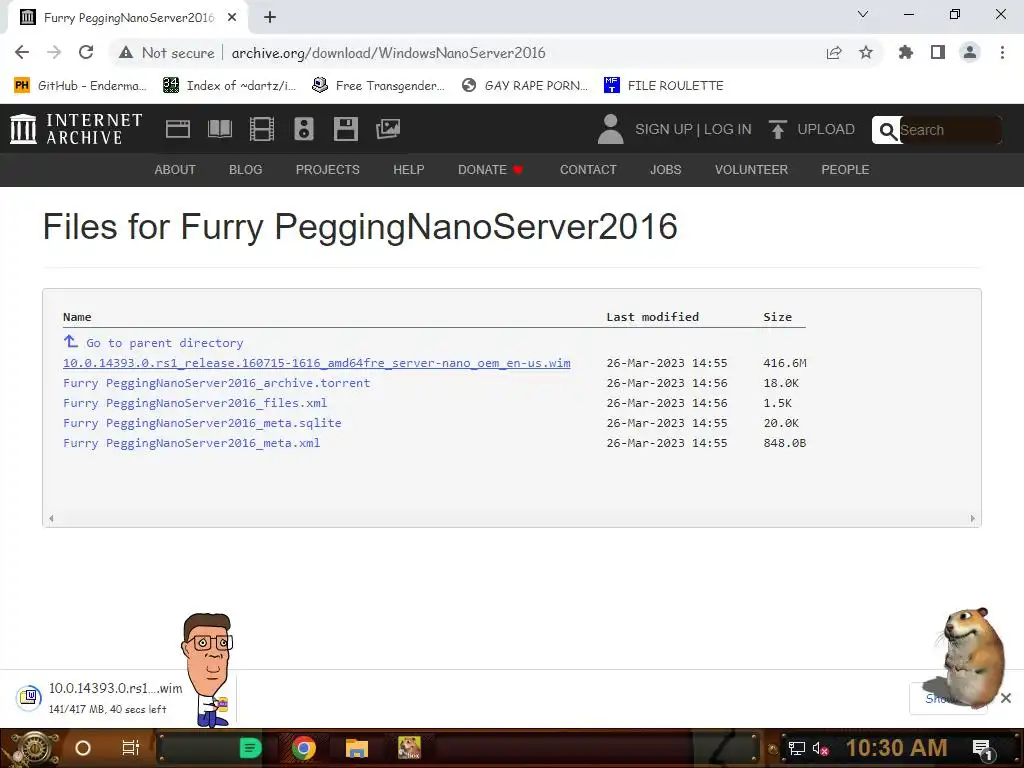This screenshot has width=1024, height=768.
Task: Open the Texts book icon
Action: (219, 129)
